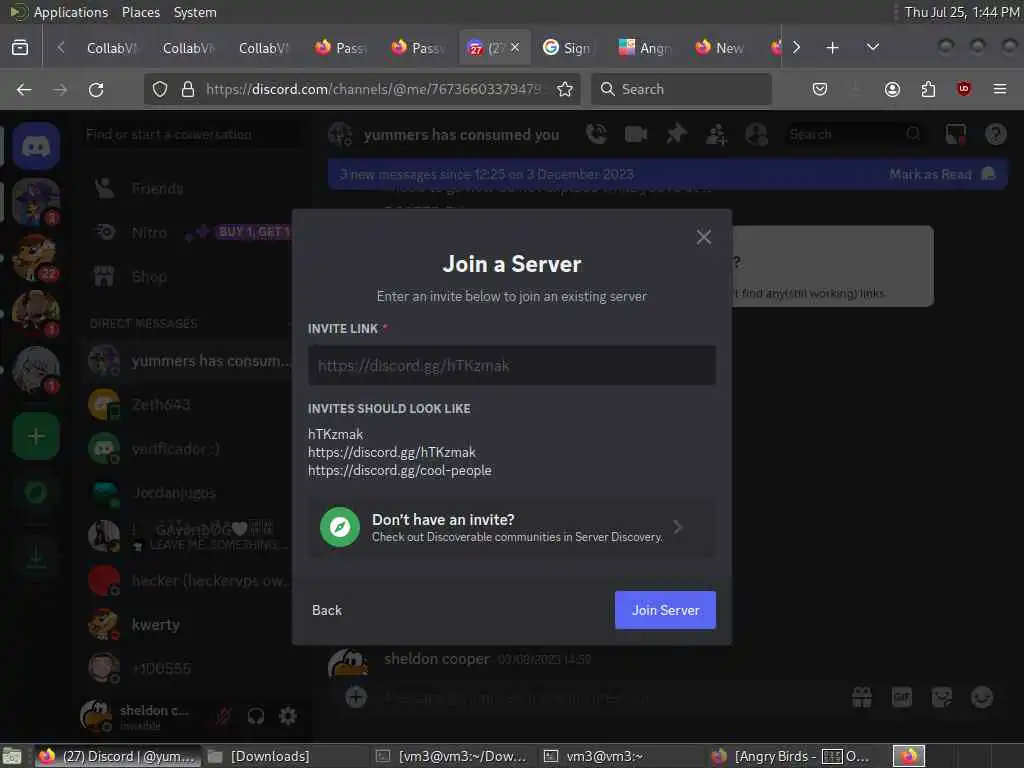Toggle headphones deafen in user panel

(x=255, y=716)
